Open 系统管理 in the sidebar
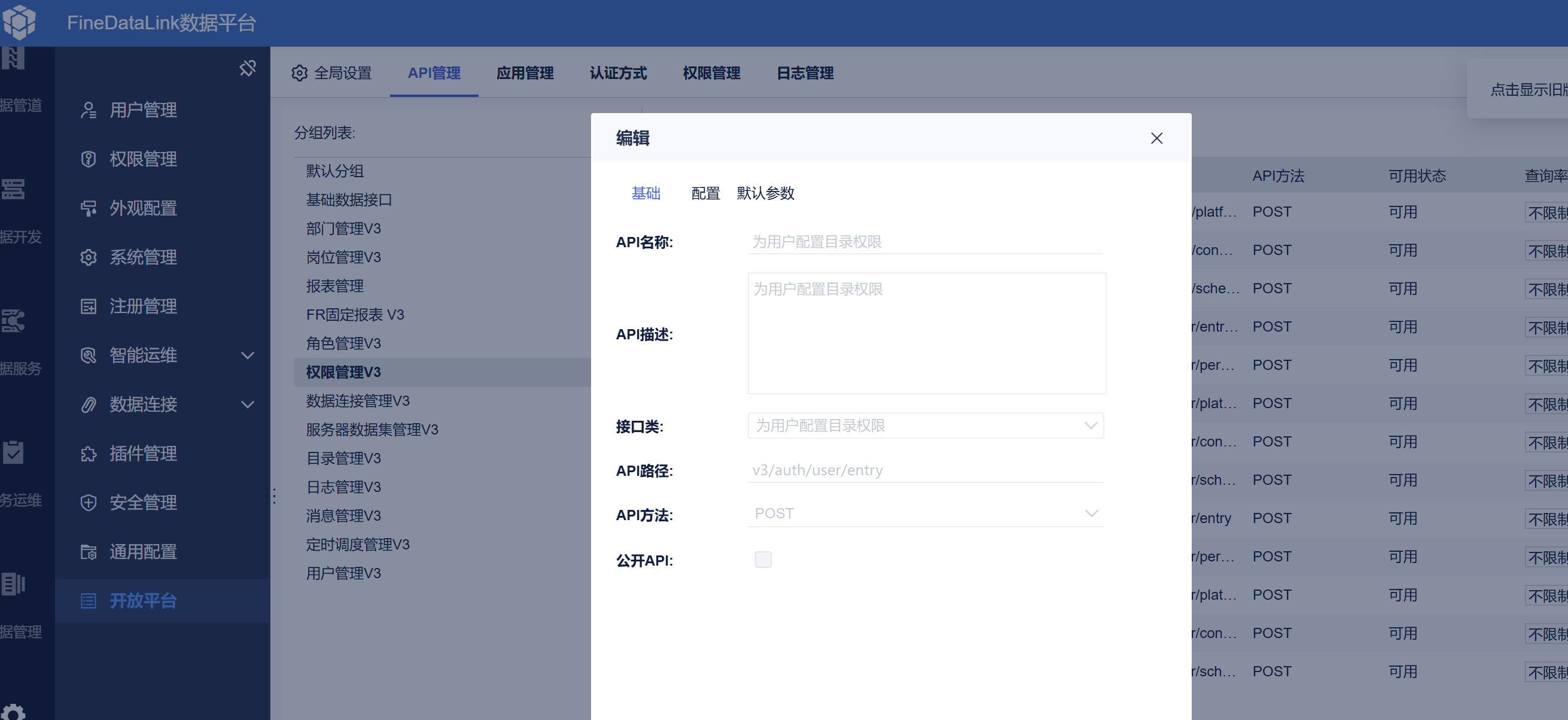The image size is (1568, 720). [x=143, y=257]
